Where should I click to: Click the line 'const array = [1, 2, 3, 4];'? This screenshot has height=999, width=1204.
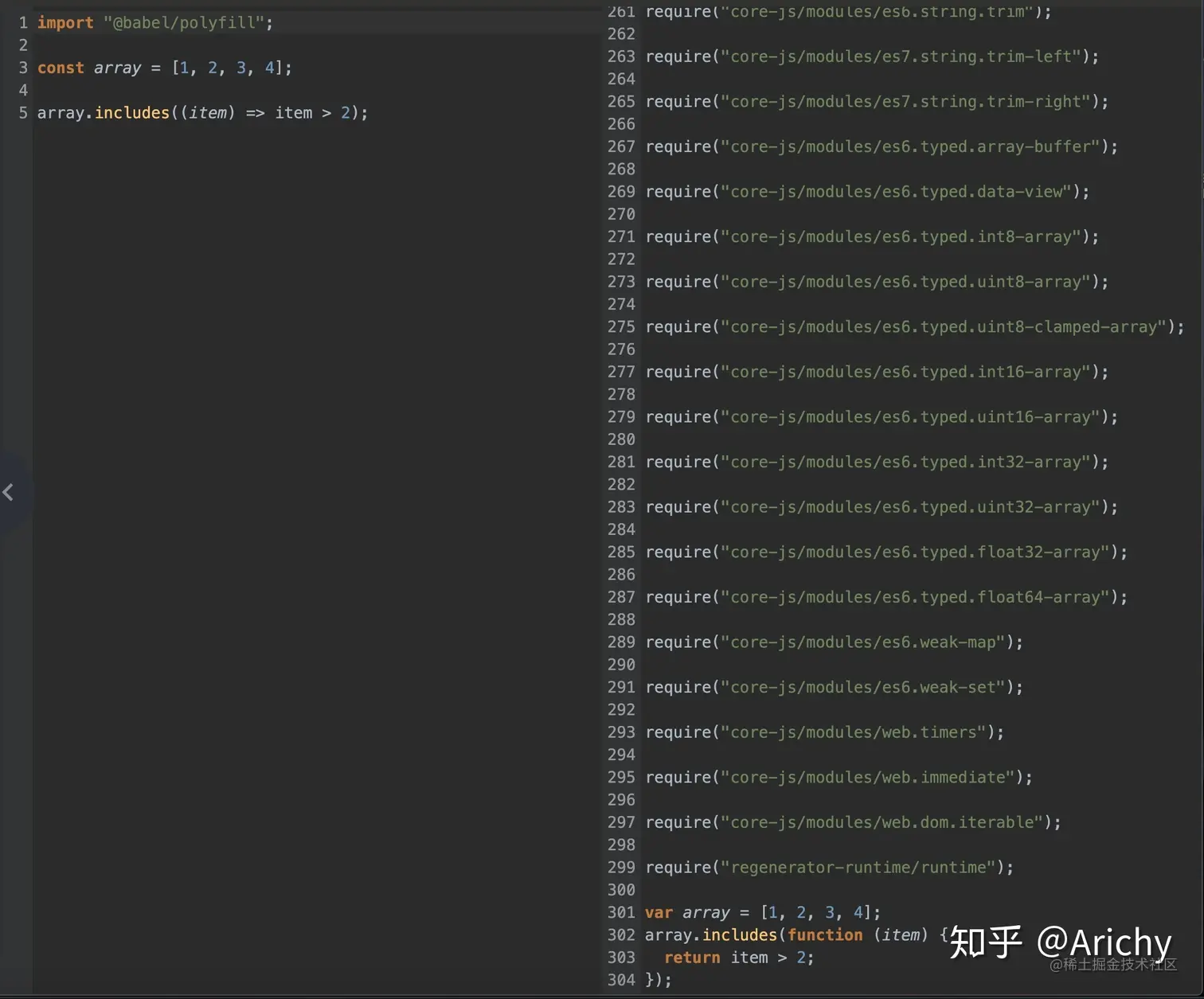165,68
